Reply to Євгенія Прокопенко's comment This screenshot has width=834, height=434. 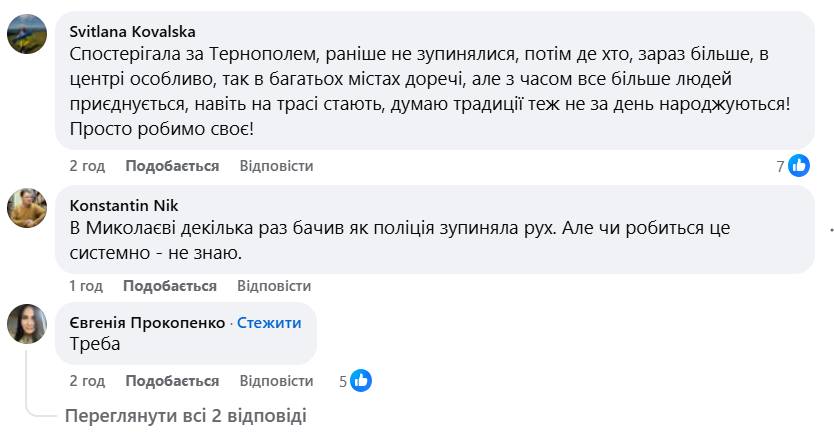pos(277,381)
